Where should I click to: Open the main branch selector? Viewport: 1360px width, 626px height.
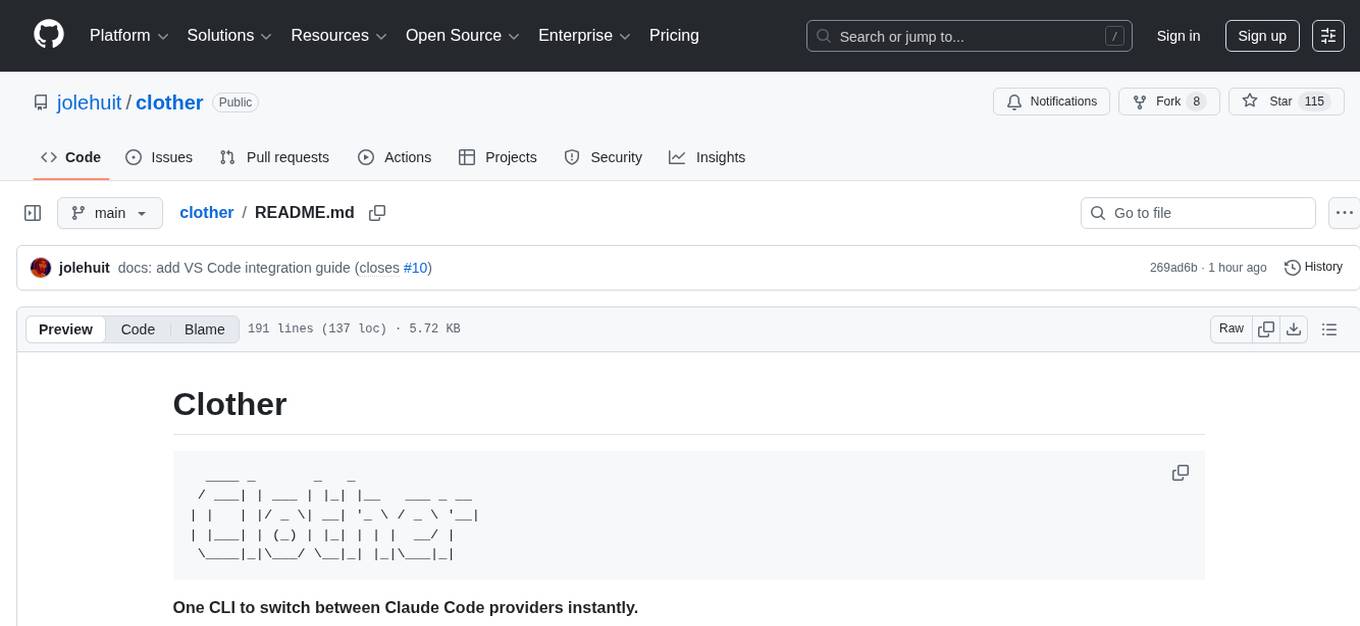(x=109, y=212)
